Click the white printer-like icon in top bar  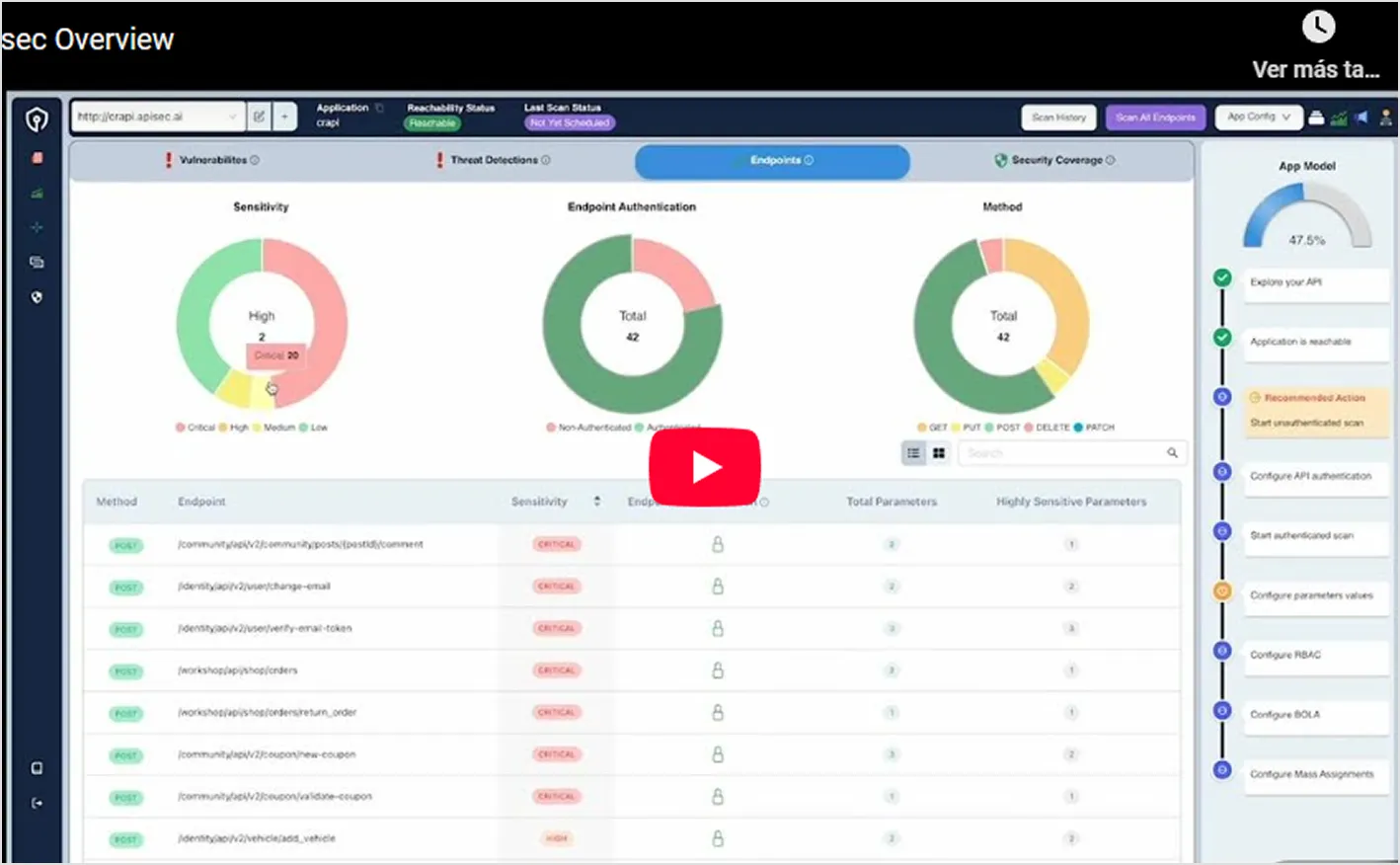pos(1316,118)
